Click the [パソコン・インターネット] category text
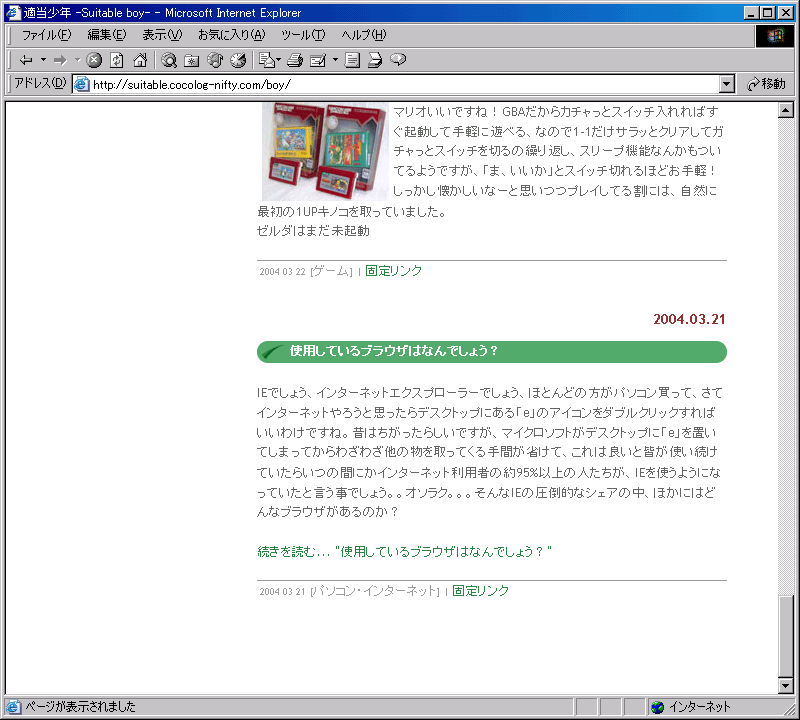The image size is (800, 720). (375, 591)
